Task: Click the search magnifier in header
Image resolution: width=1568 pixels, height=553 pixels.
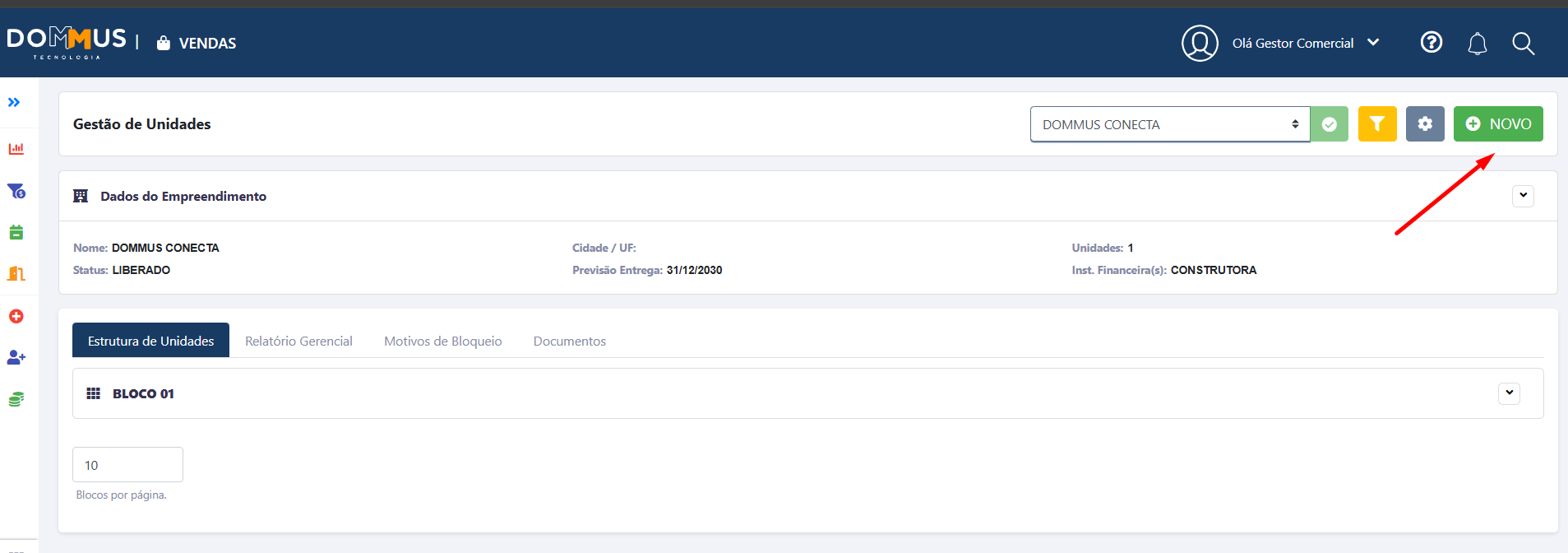Action: pos(1523,44)
